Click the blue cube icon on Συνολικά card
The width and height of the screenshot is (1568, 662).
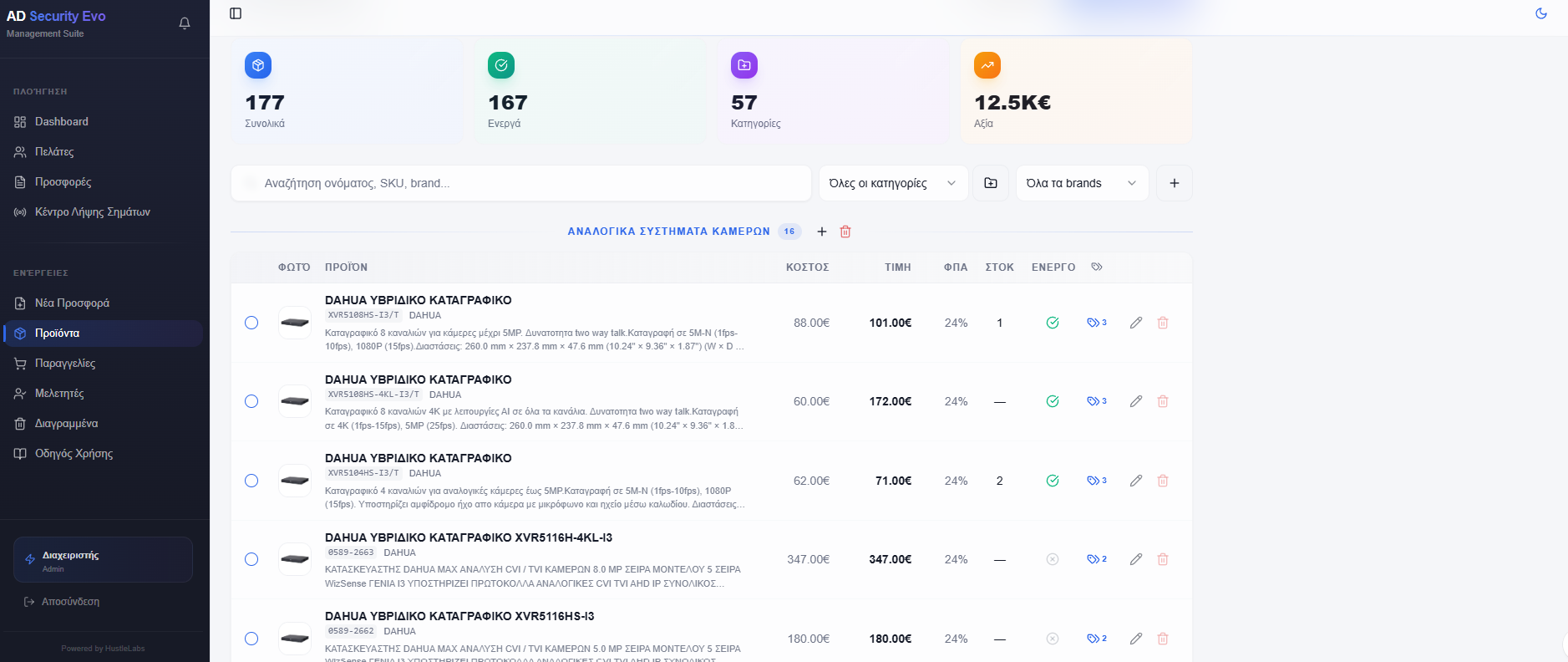tap(258, 65)
